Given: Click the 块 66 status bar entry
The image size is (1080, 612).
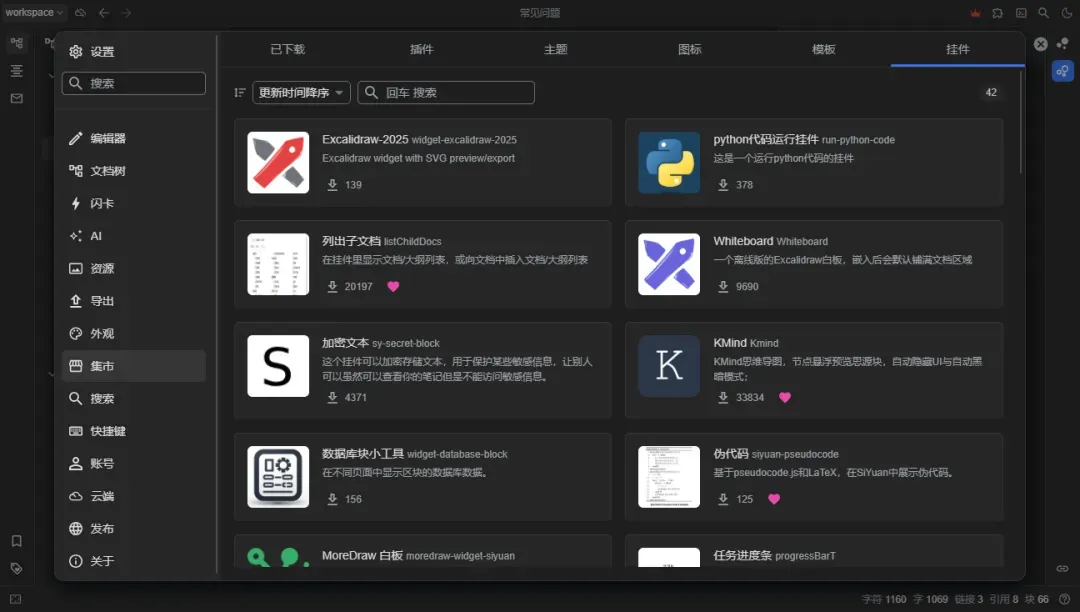Looking at the screenshot, I should click(1037, 600).
